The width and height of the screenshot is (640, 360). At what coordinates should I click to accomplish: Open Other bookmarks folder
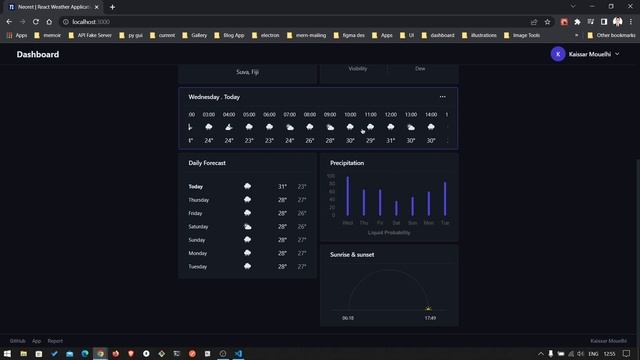click(x=611, y=36)
